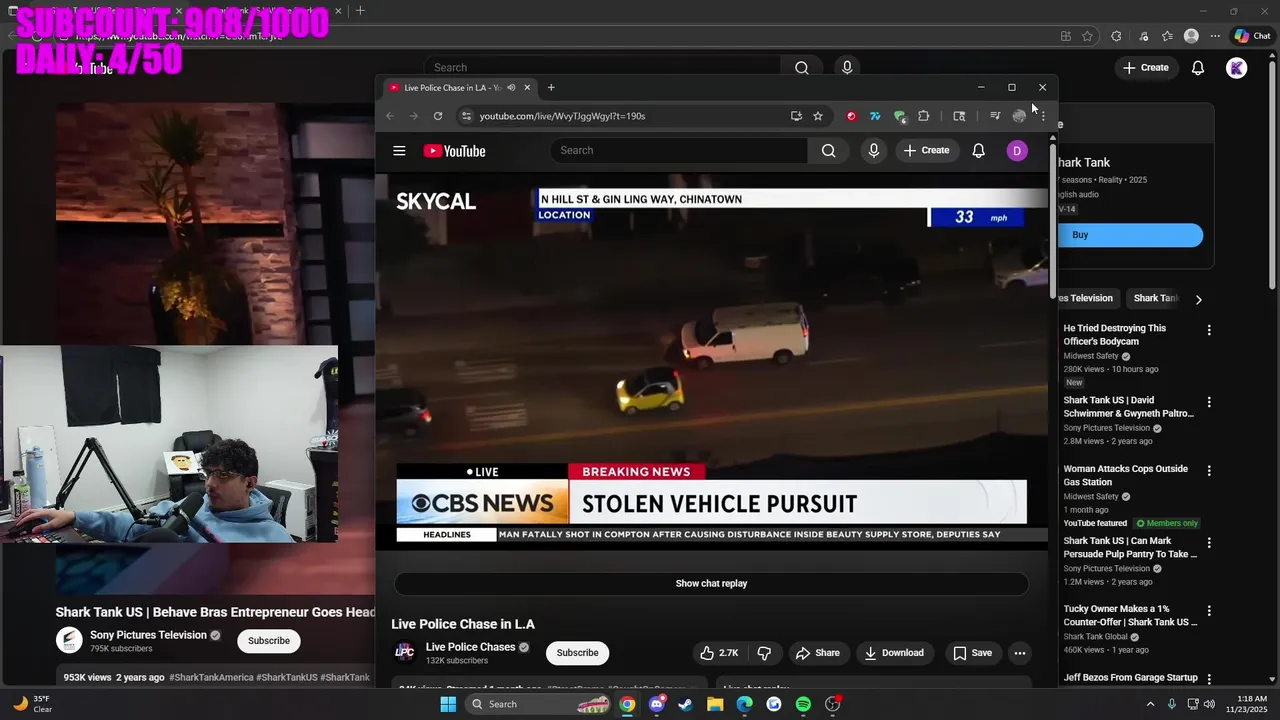Open Copilot Chat in Edge
This screenshot has width=1280, height=720.
[x=1252, y=36]
